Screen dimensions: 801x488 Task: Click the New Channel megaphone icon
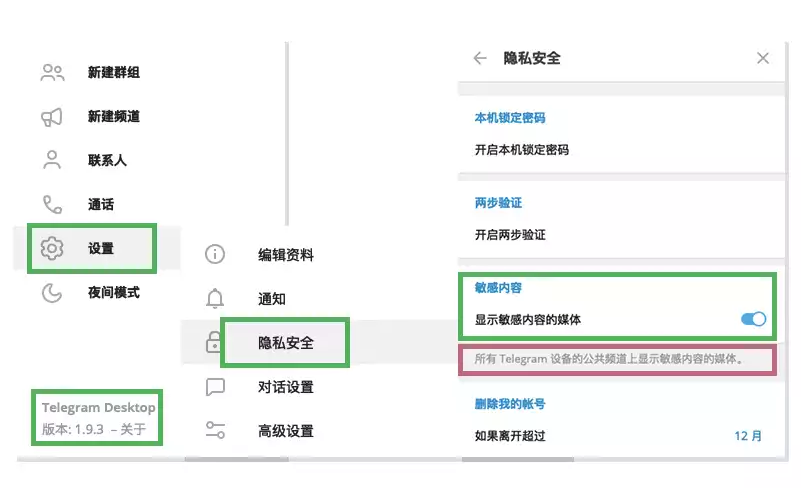point(52,116)
